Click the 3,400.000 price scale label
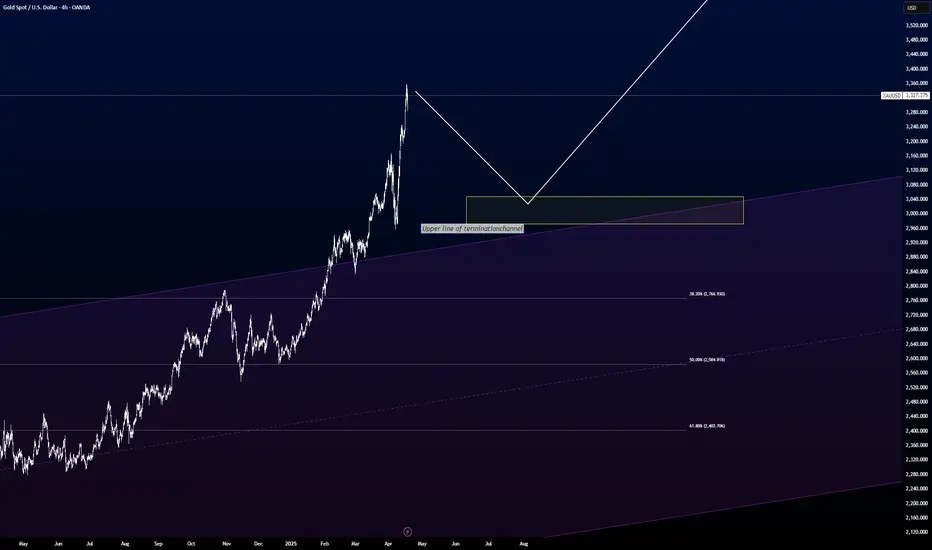 click(x=917, y=69)
